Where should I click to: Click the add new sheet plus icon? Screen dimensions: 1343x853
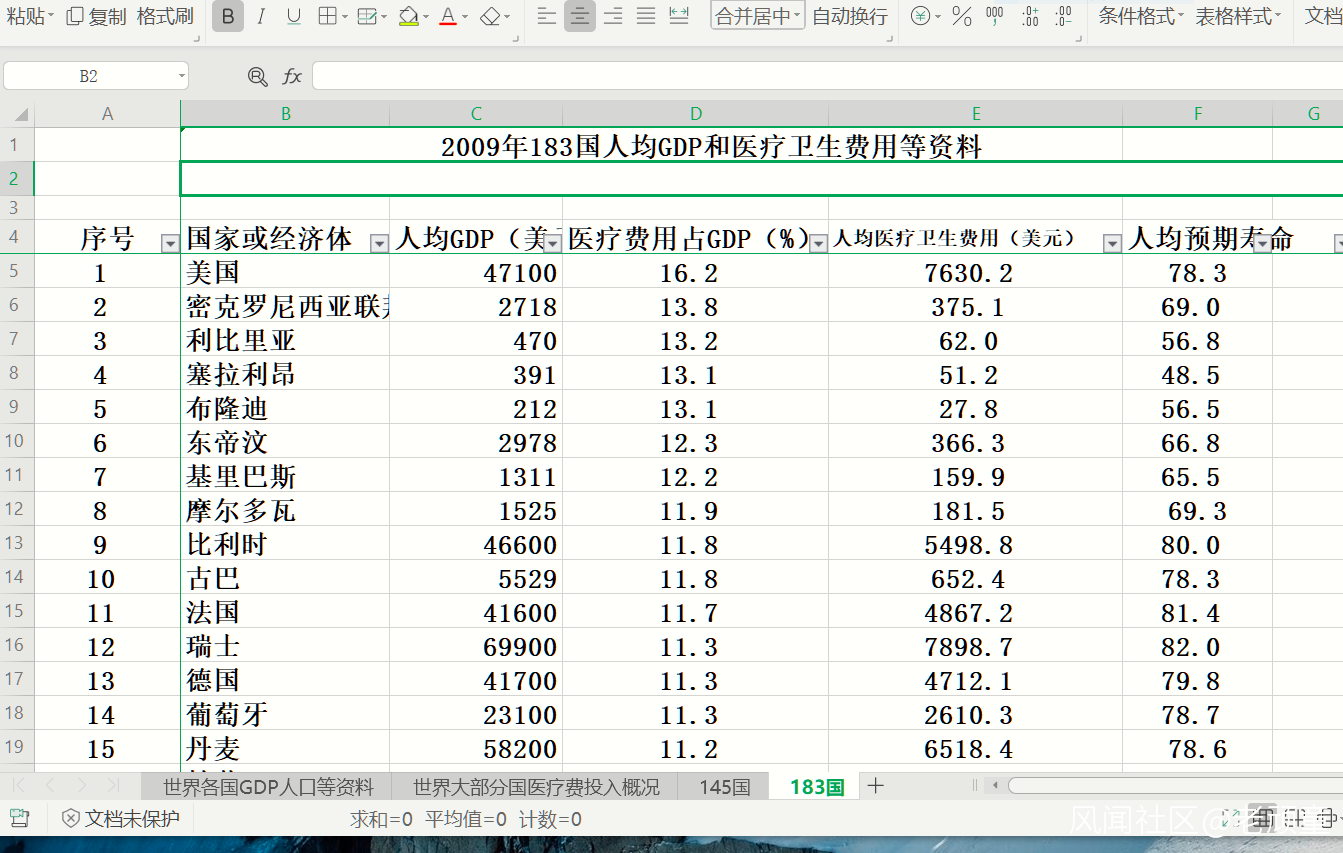point(876,786)
